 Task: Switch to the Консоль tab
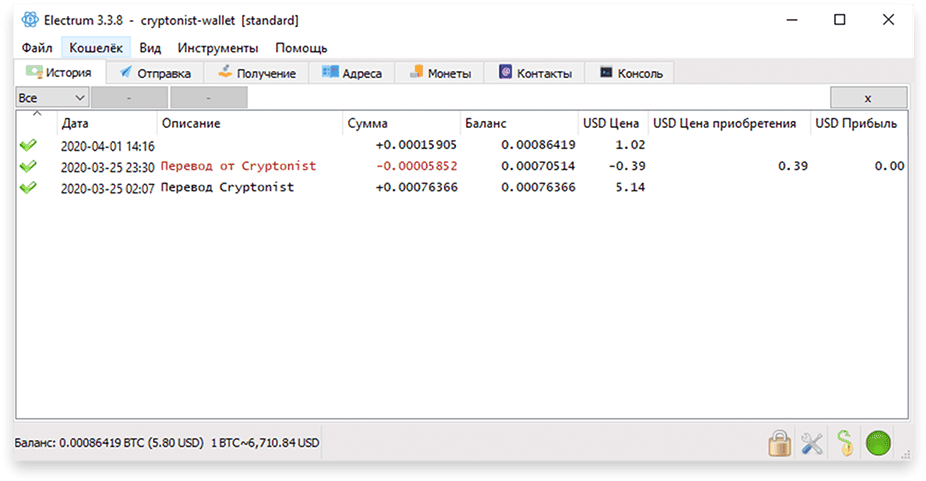[630, 73]
